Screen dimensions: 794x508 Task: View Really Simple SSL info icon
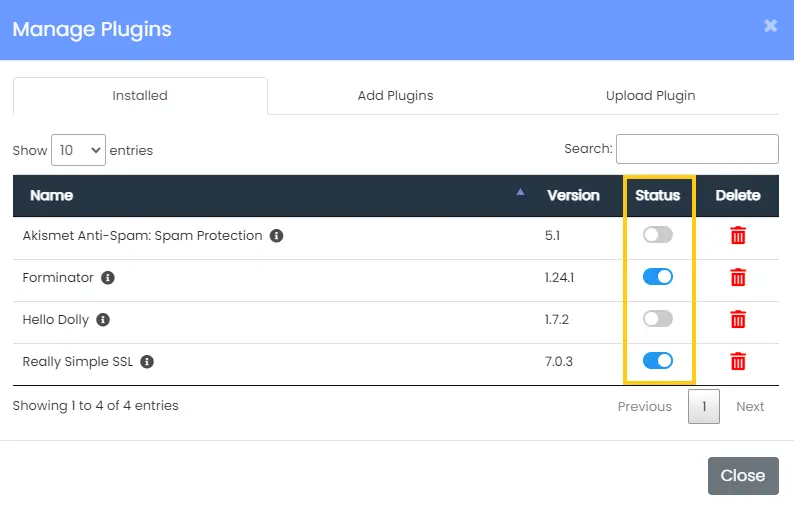(147, 362)
